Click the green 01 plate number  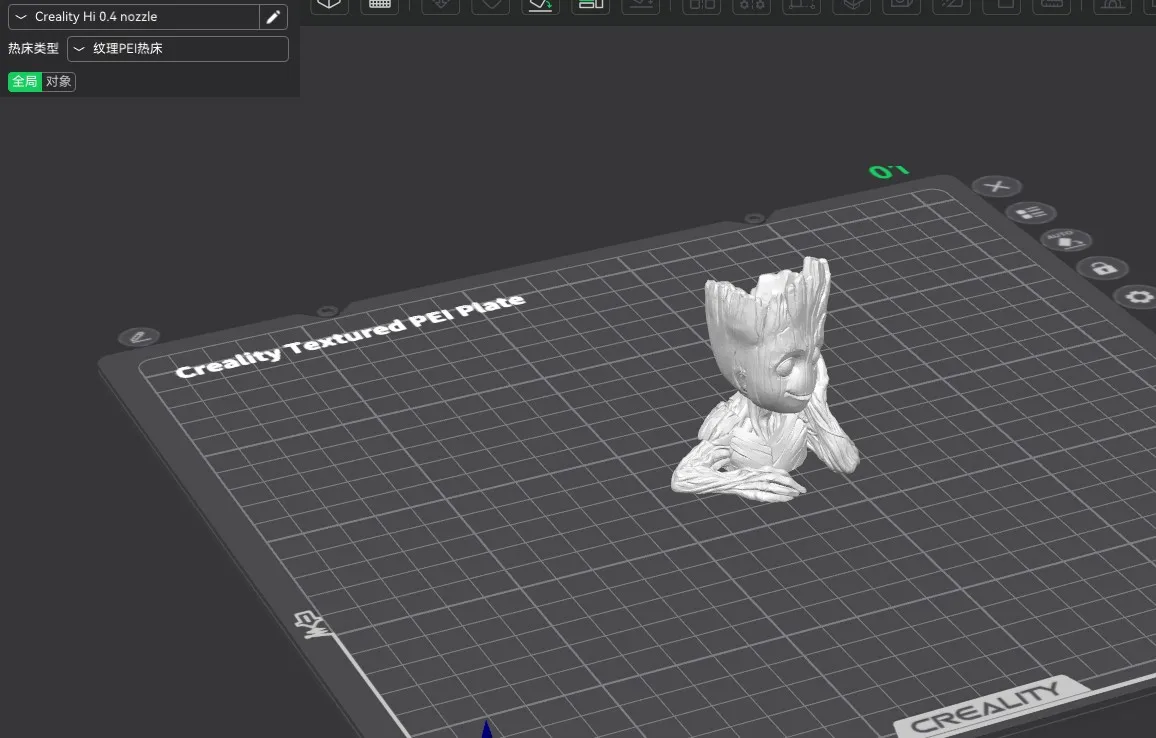tap(888, 172)
